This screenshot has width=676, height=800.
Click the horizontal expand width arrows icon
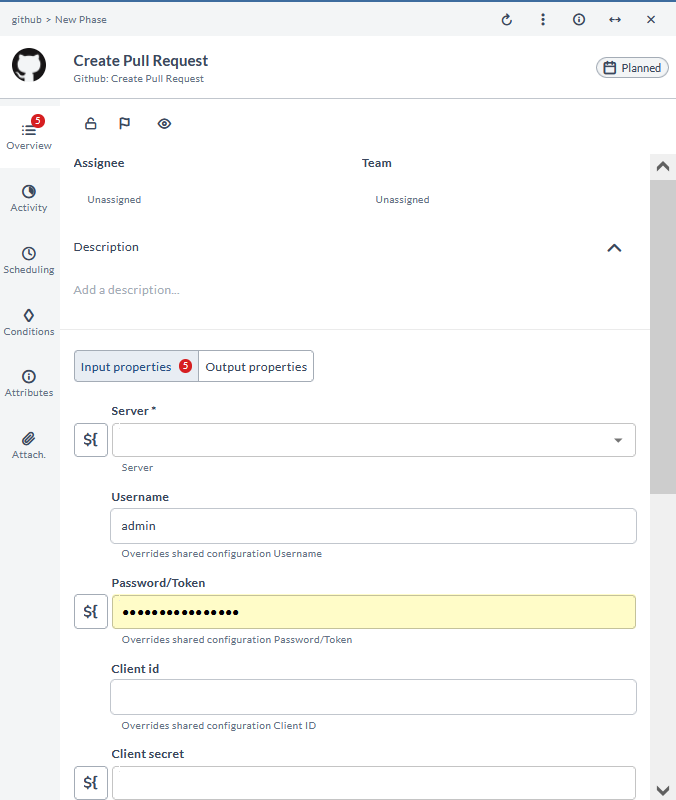(x=615, y=19)
